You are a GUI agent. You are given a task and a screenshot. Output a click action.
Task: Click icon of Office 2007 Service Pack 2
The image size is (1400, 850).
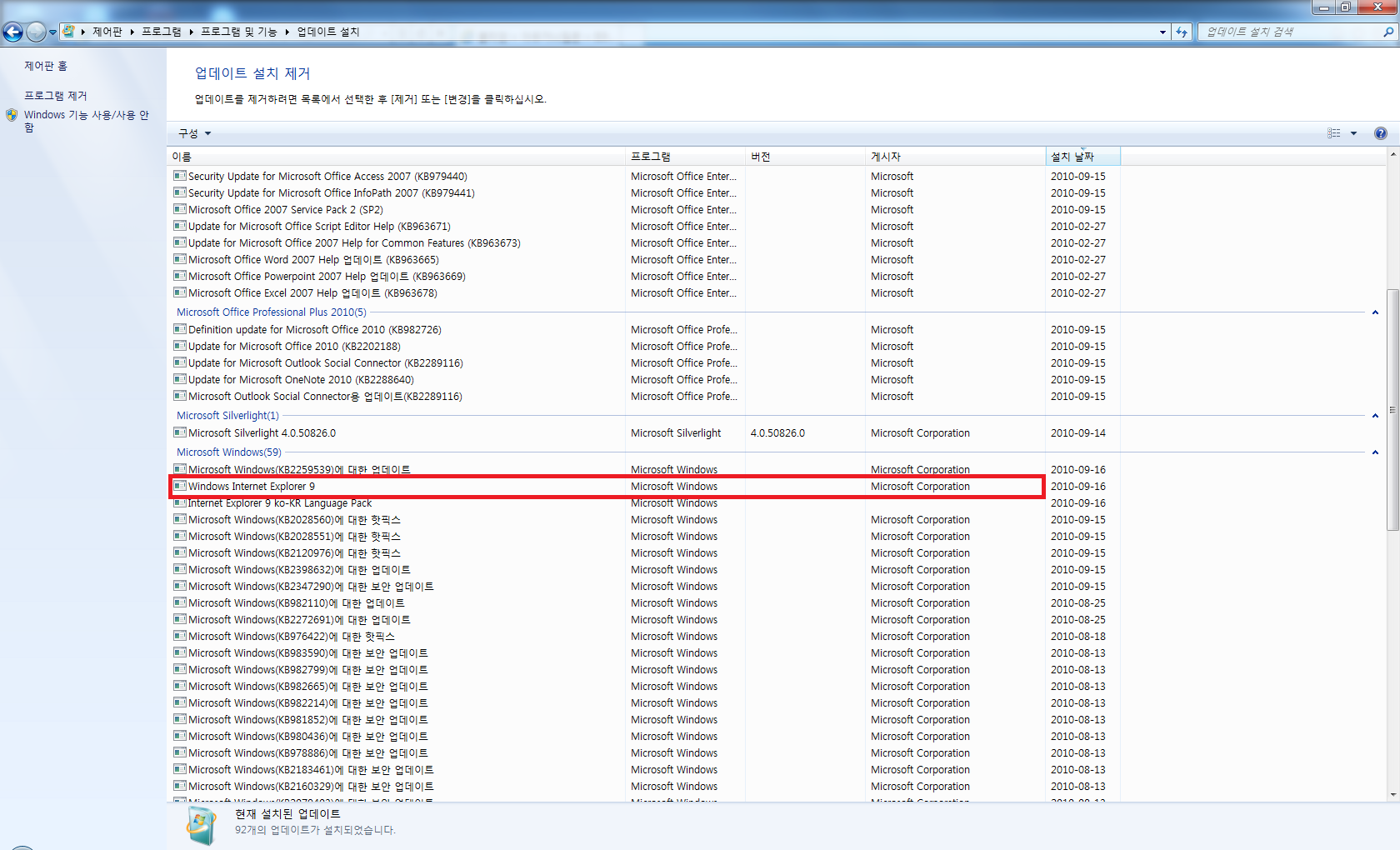[x=179, y=209]
